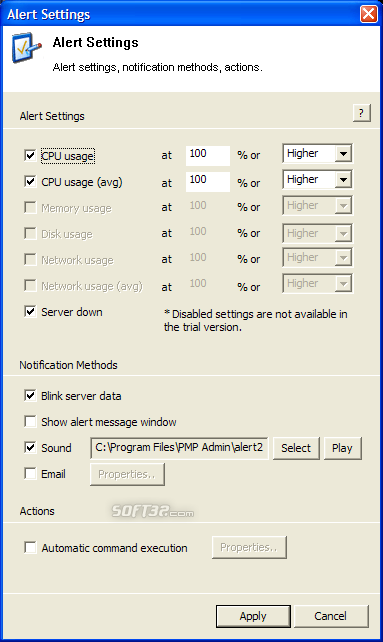Click Select to choose a sound file
This screenshot has width=383, height=642.
click(296, 448)
